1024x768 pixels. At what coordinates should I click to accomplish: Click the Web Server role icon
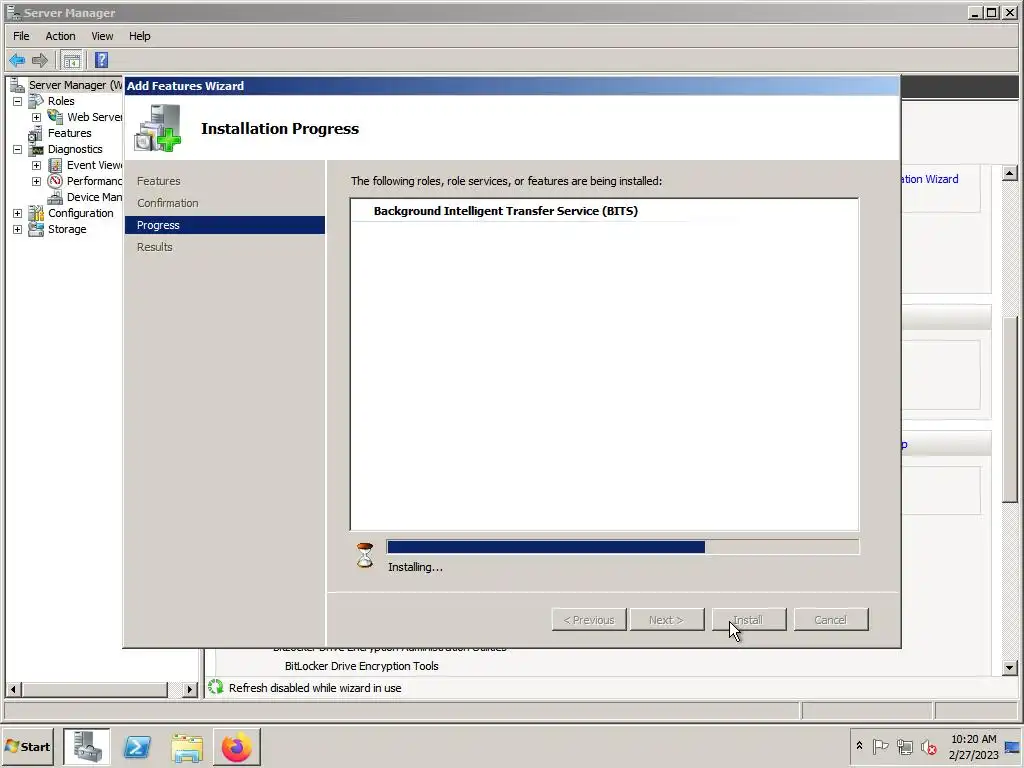(x=56, y=117)
